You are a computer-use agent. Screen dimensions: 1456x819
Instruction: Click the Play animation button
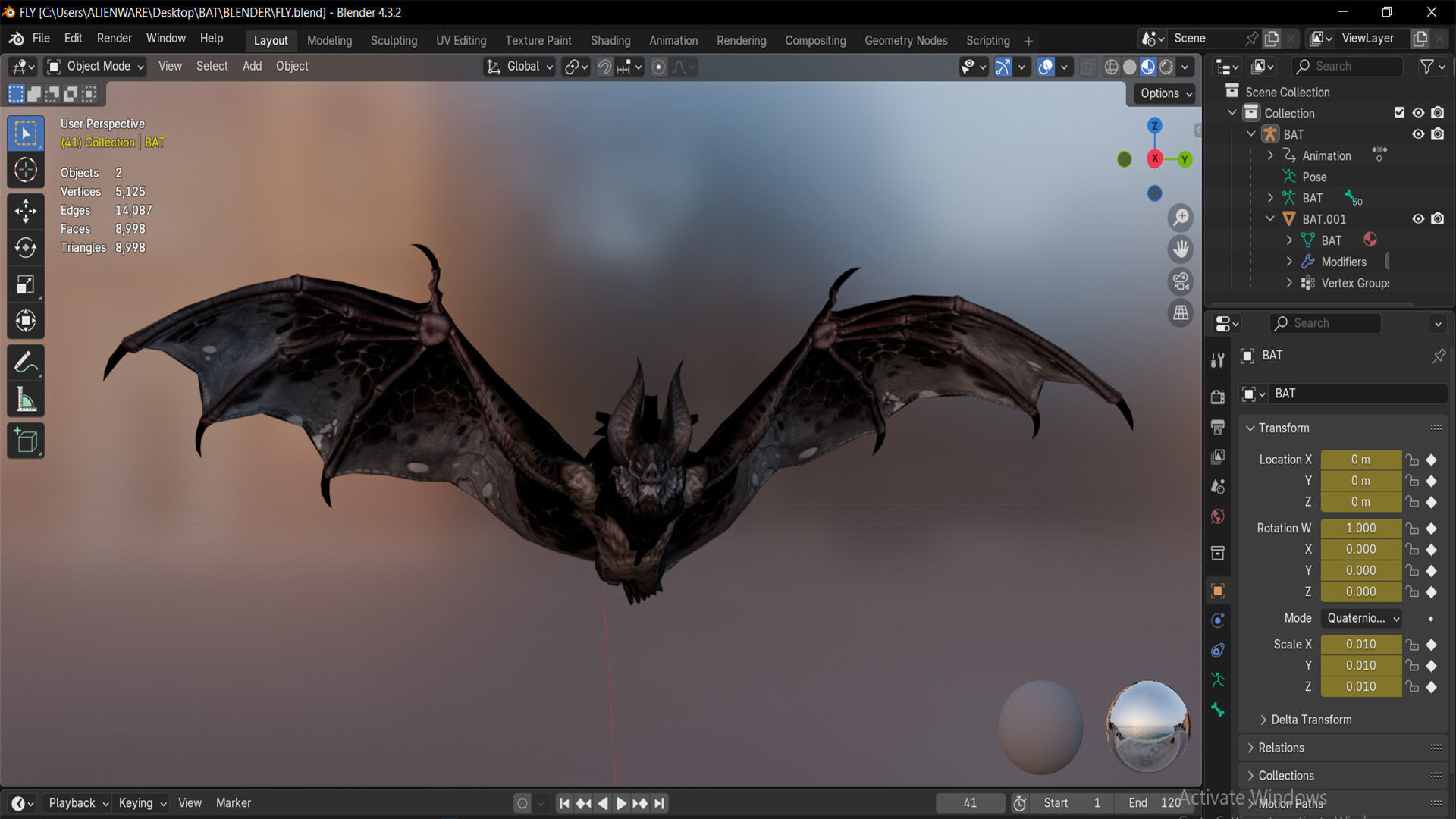pos(621,803)
